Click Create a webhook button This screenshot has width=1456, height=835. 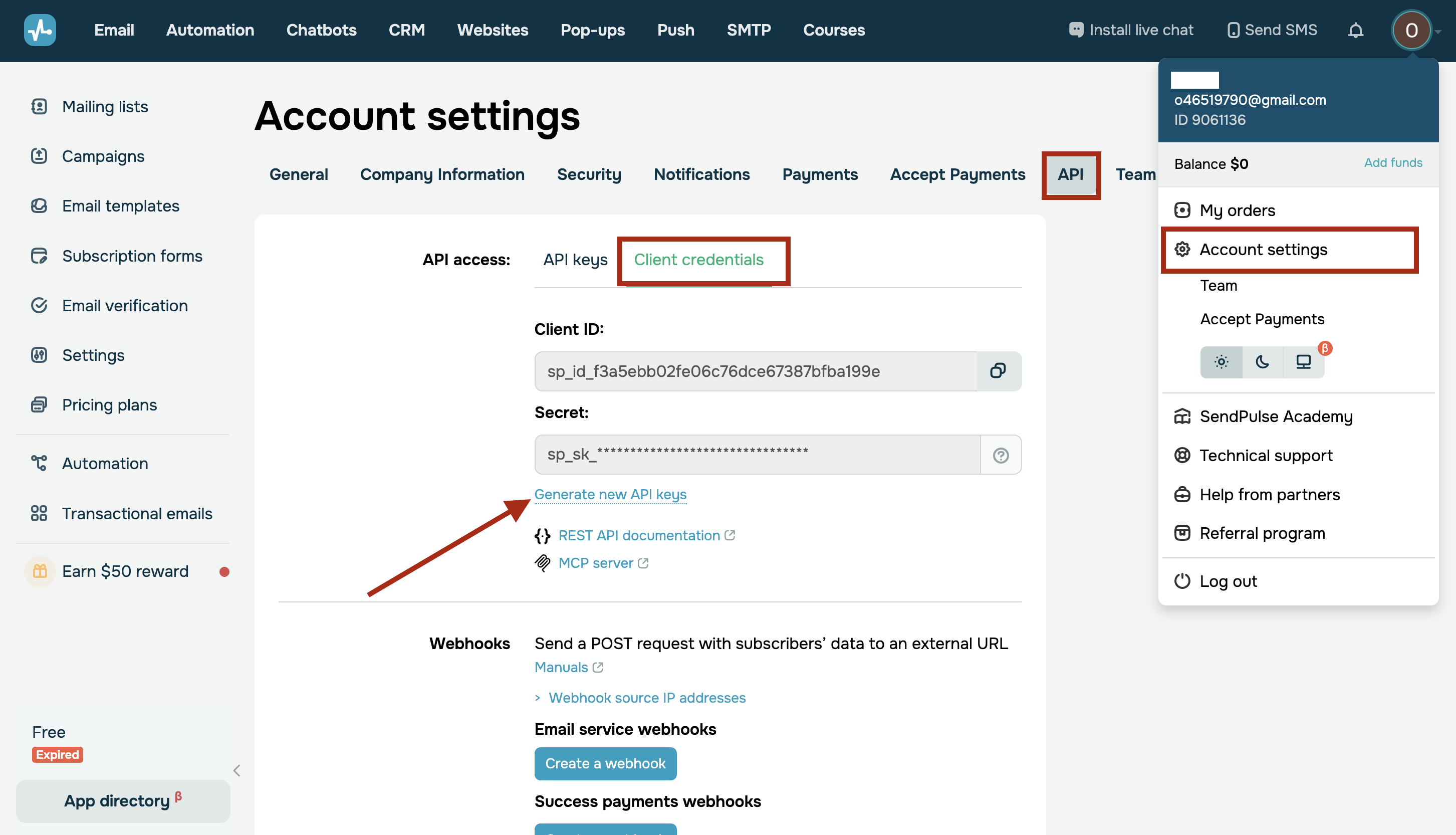605,764
